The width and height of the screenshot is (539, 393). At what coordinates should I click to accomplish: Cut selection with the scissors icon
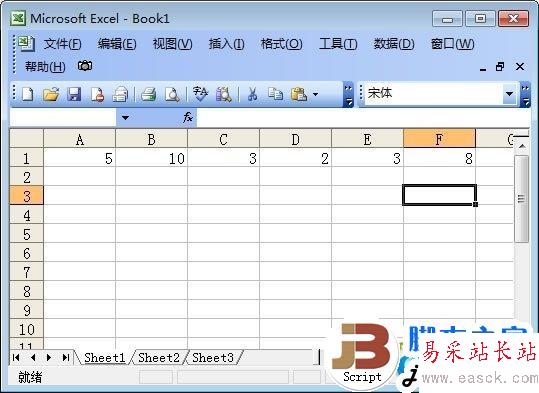pos(252,94)
